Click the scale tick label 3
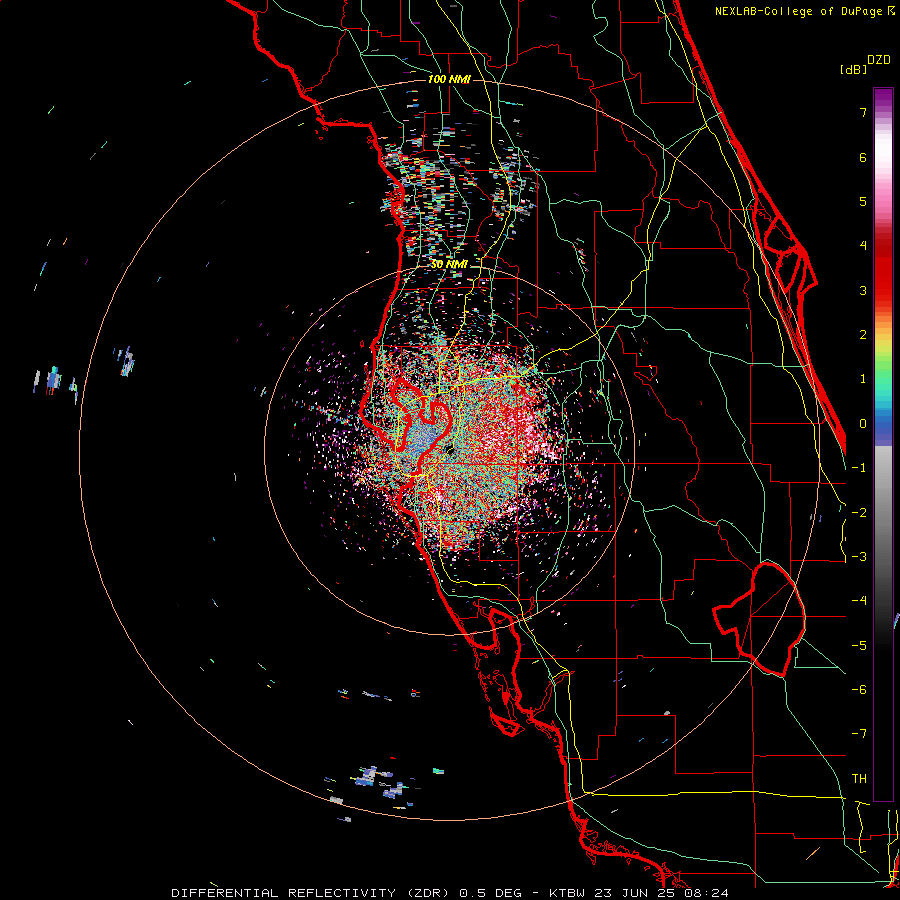This screenshot has height=900, width=900. coord(863,290)
